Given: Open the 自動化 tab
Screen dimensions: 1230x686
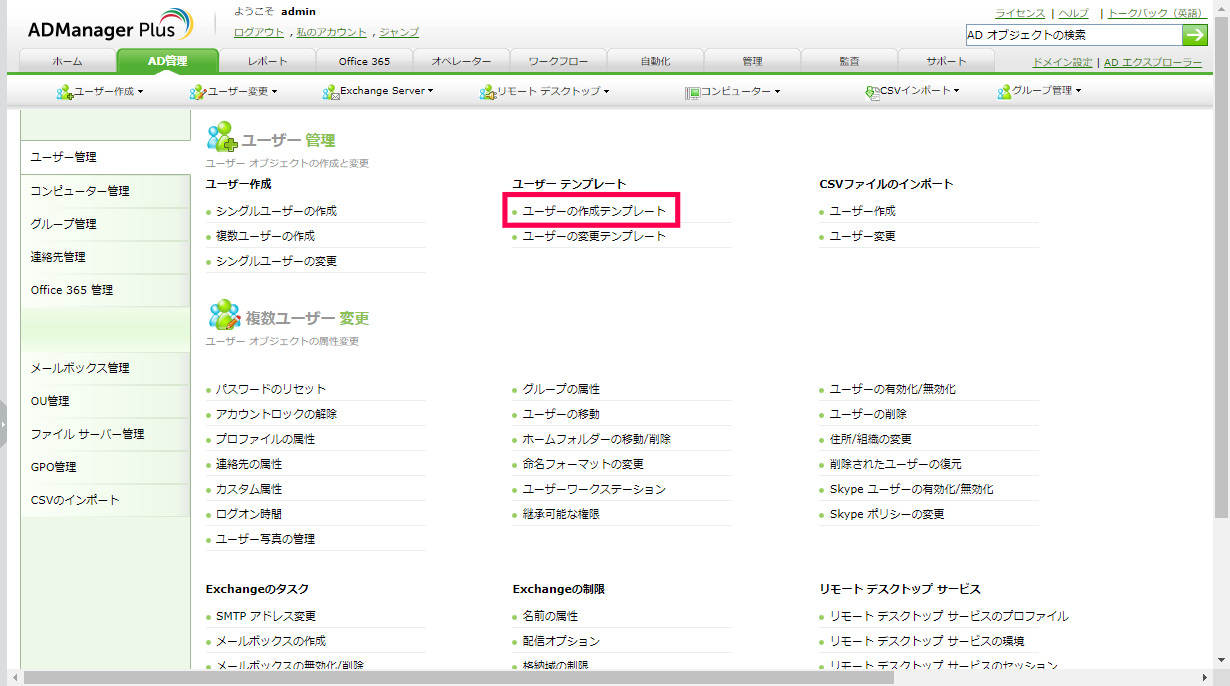Looking at the screenshot, I should click(x=655, y=61).
